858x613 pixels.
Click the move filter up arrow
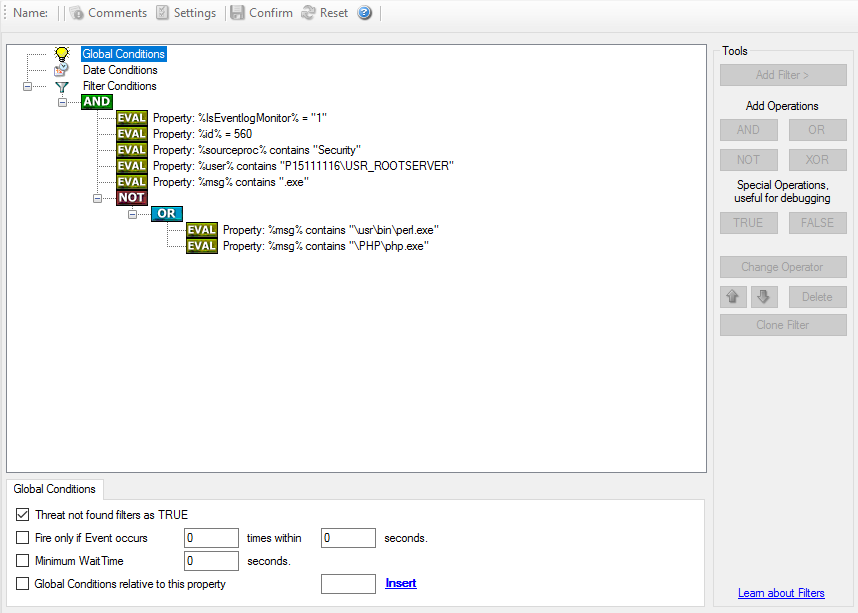732,297
